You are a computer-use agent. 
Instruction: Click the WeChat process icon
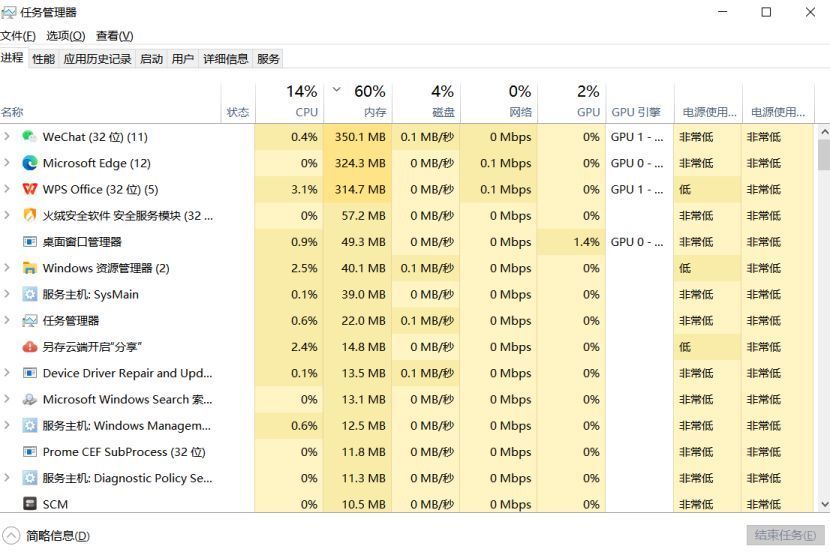30,137
